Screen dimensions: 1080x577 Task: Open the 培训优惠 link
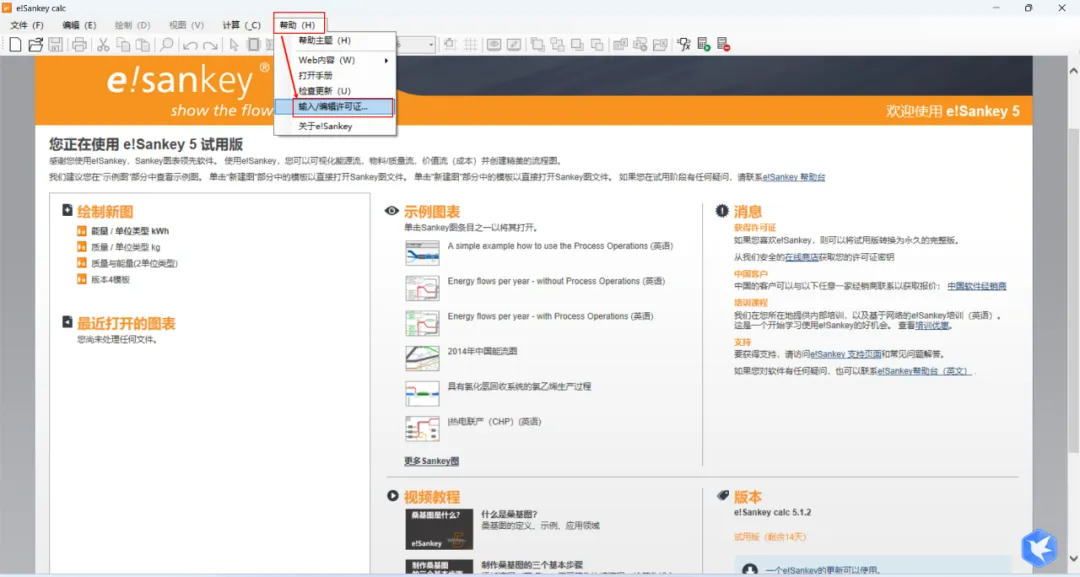point(932,326)
